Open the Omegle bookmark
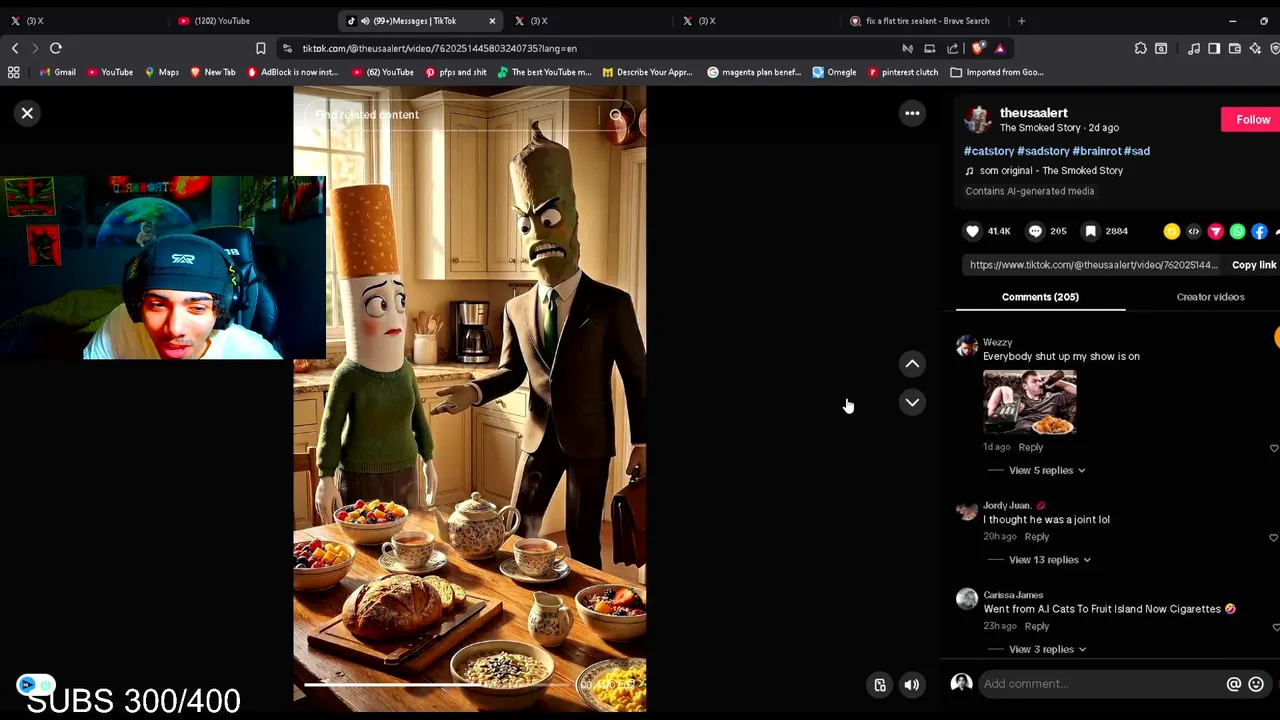This screenshot has width=1280, height=720. [x=834, y=72]
